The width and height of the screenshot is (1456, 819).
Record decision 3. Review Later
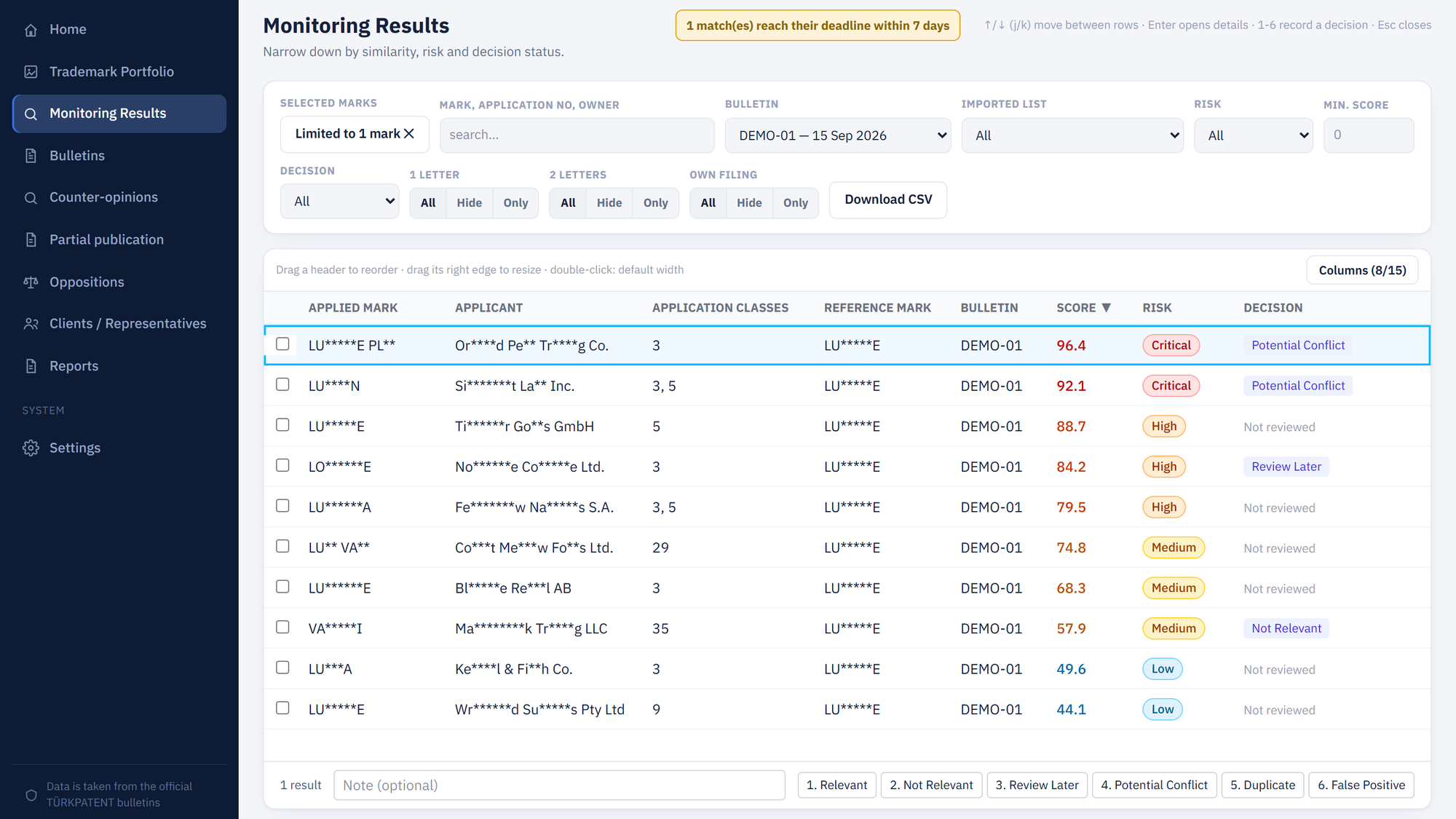pyautogui.click(x=1037, y=785)
